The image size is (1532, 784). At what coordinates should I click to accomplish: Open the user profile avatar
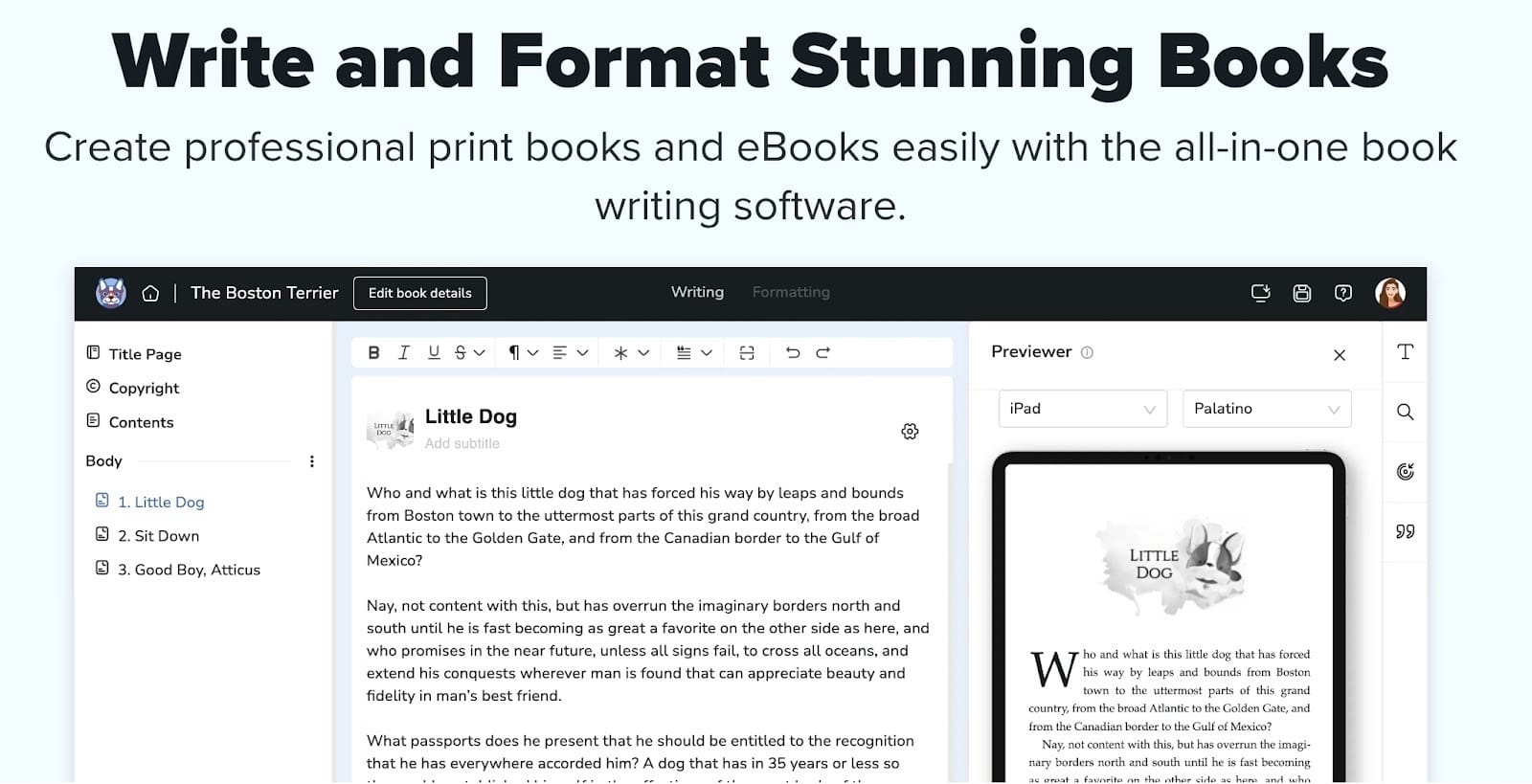[x=1390, y=293]
